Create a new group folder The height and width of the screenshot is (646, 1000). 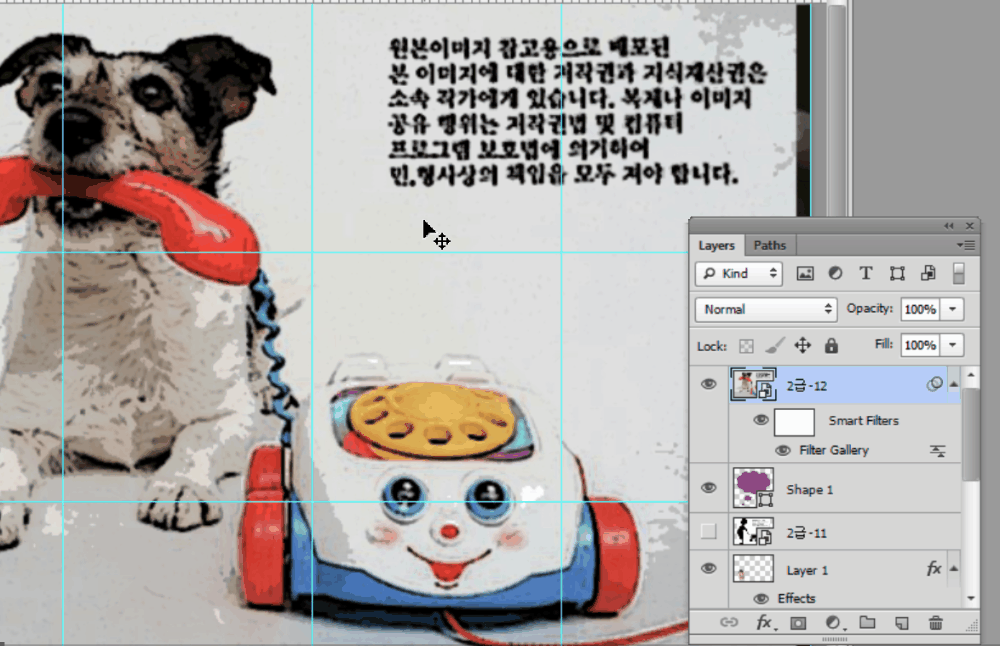pos(867,622)
